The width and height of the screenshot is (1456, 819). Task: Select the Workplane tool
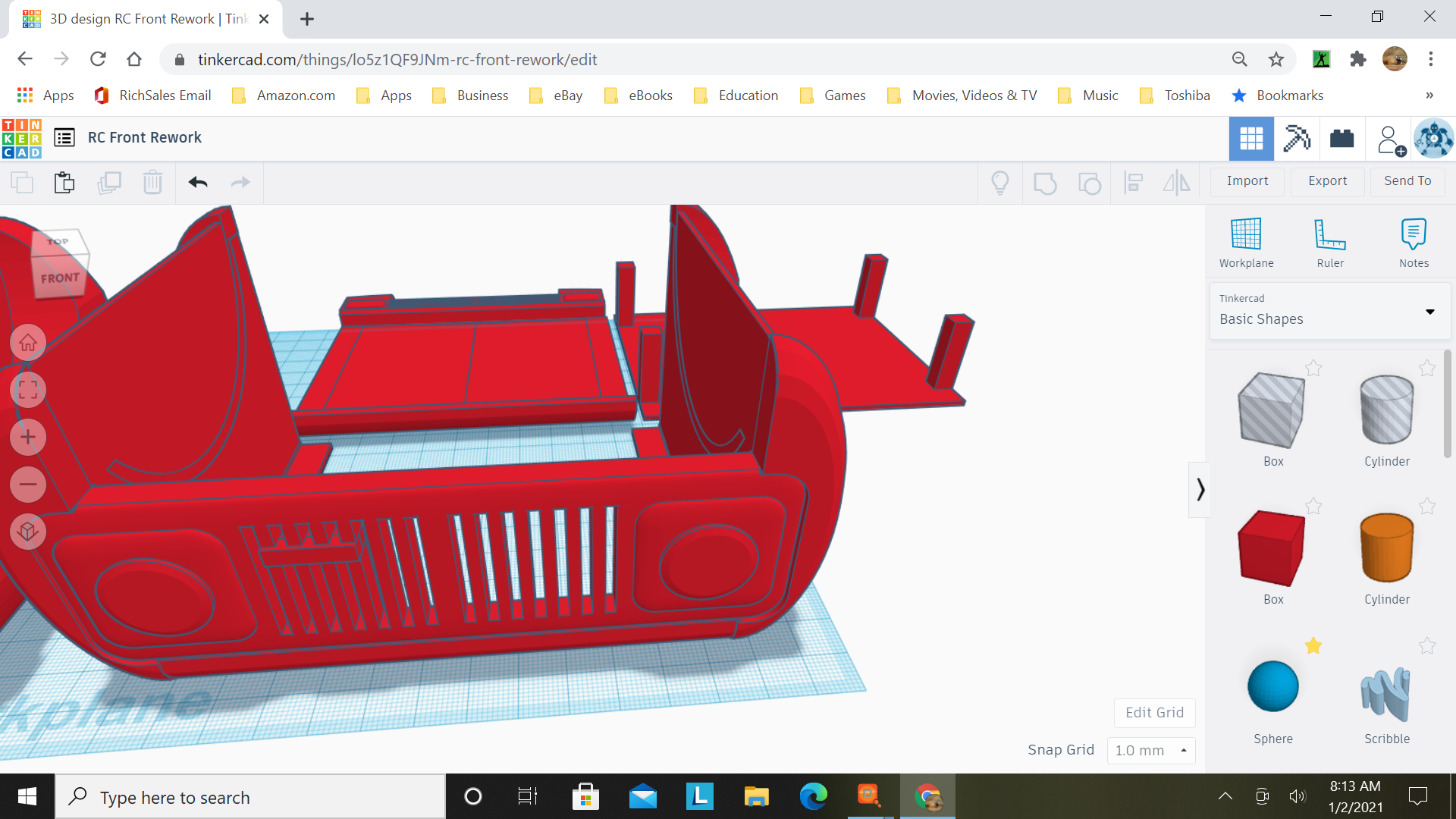click(x=1246, y=243)
